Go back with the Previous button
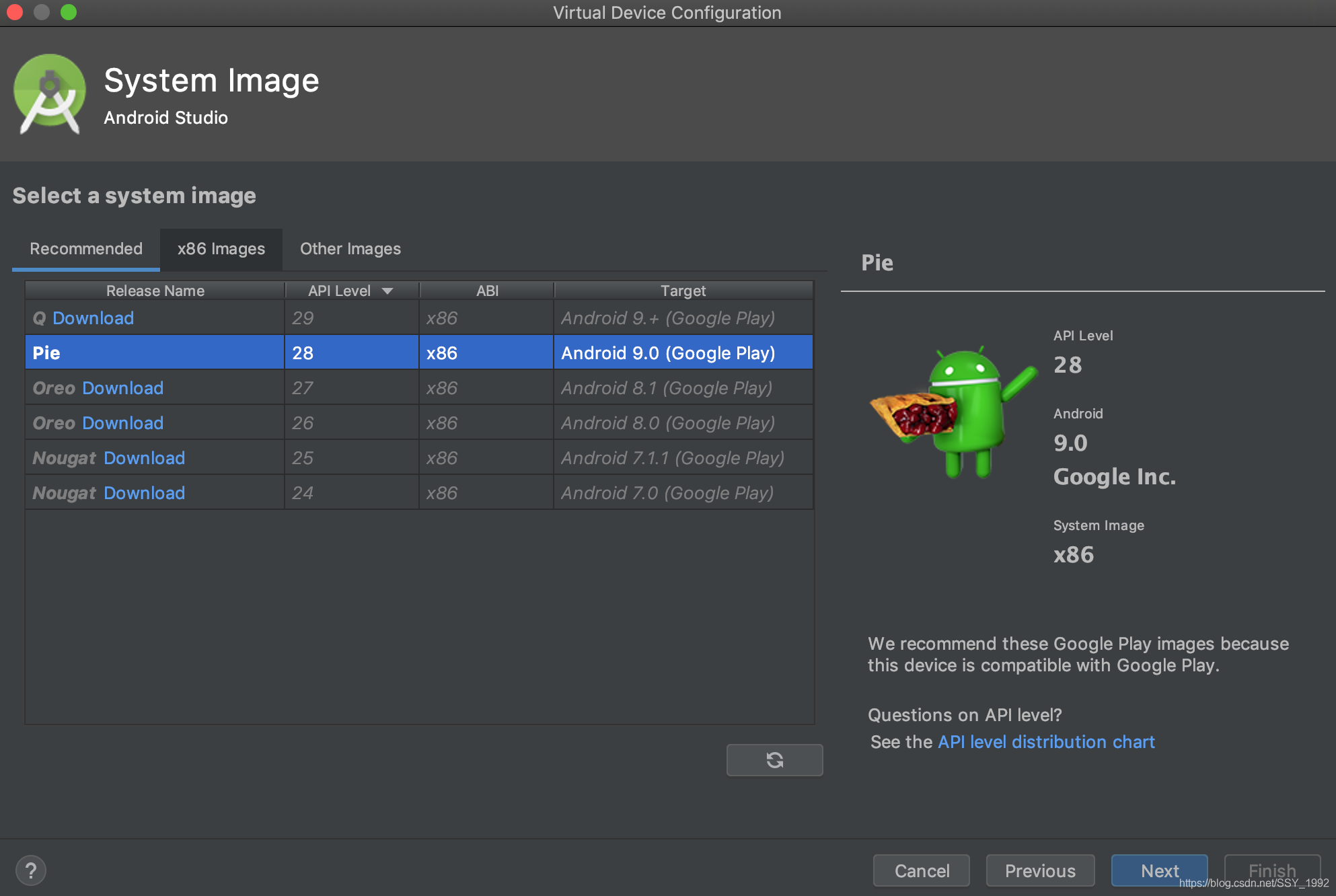The width and height of the screenshot is (1336, 896). 1040,870
